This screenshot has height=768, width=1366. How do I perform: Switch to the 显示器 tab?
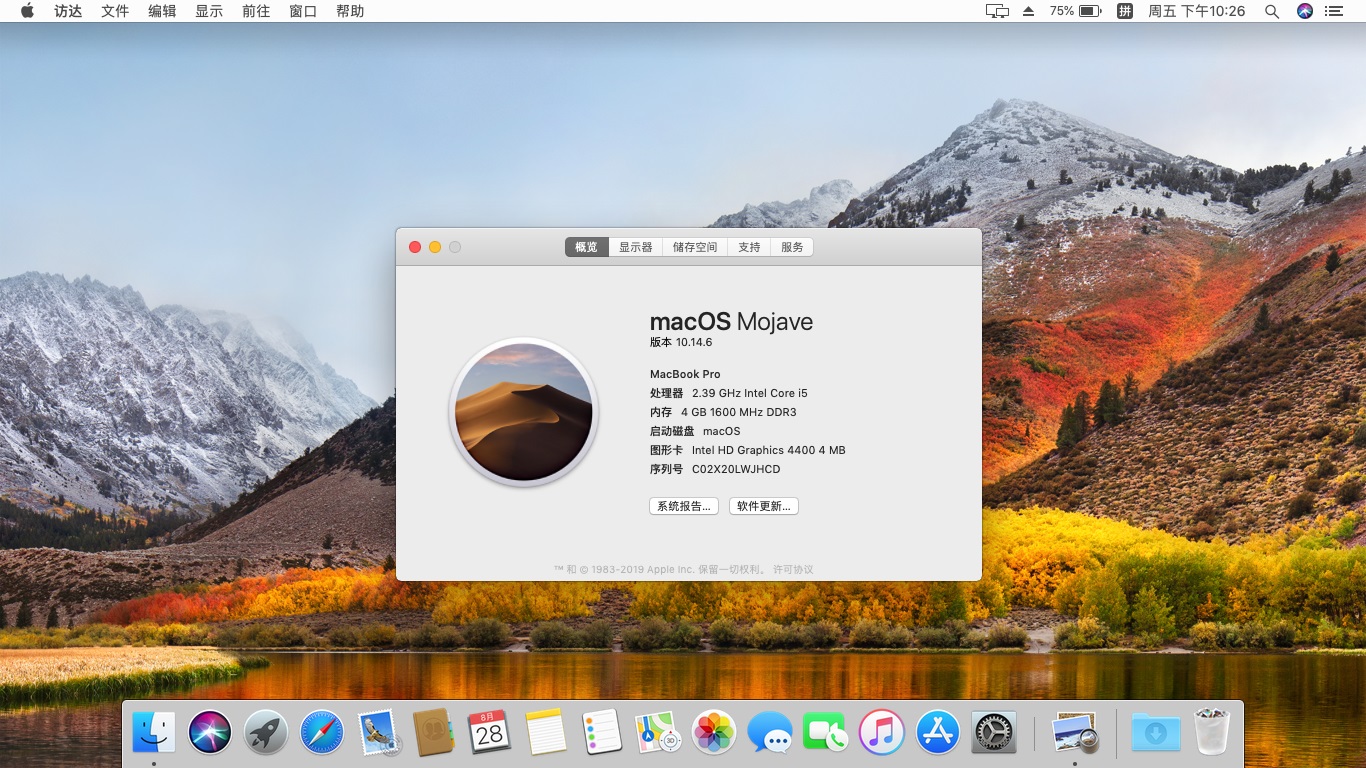(x=635, y=247)
